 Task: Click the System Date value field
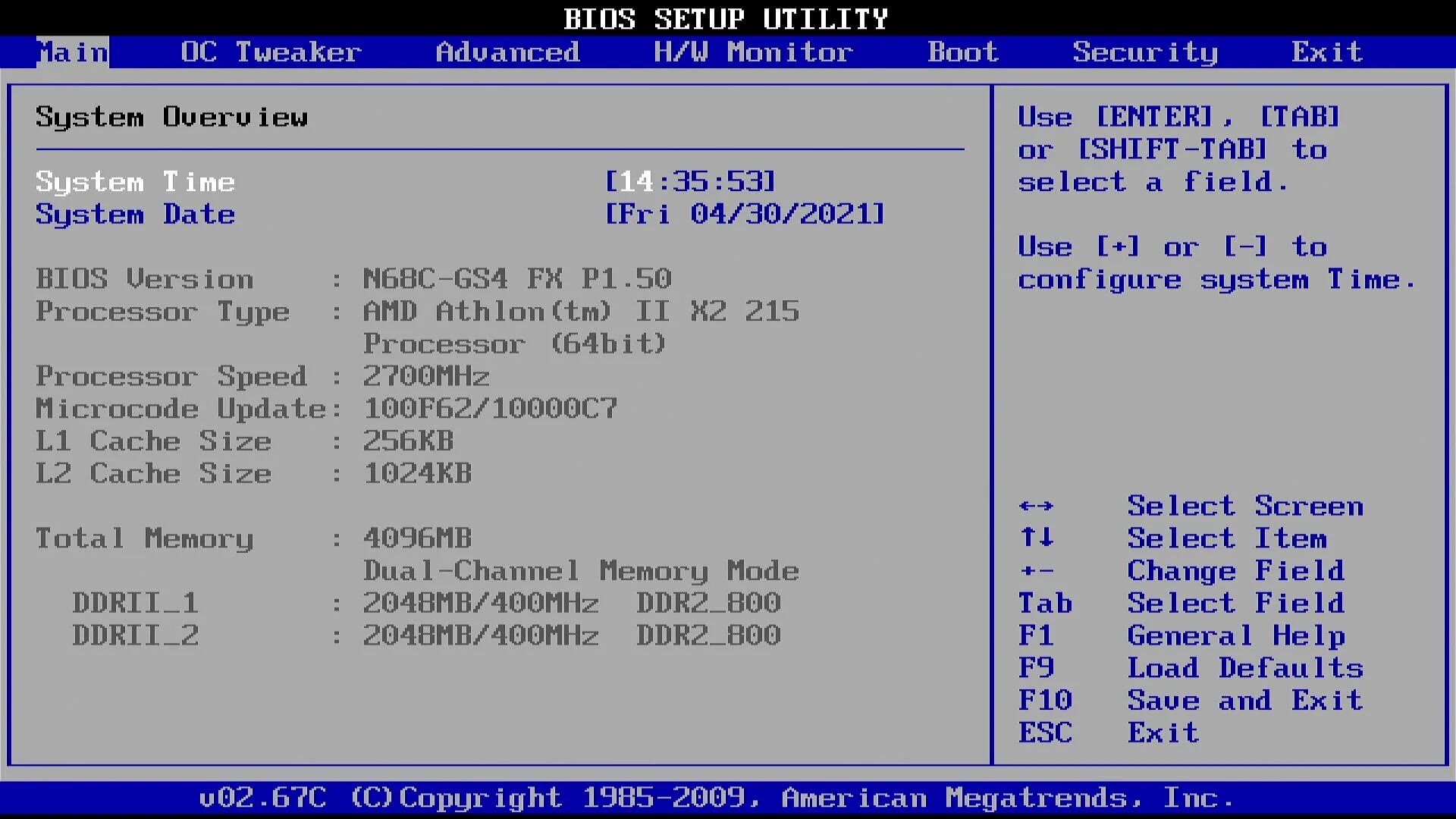745,215
